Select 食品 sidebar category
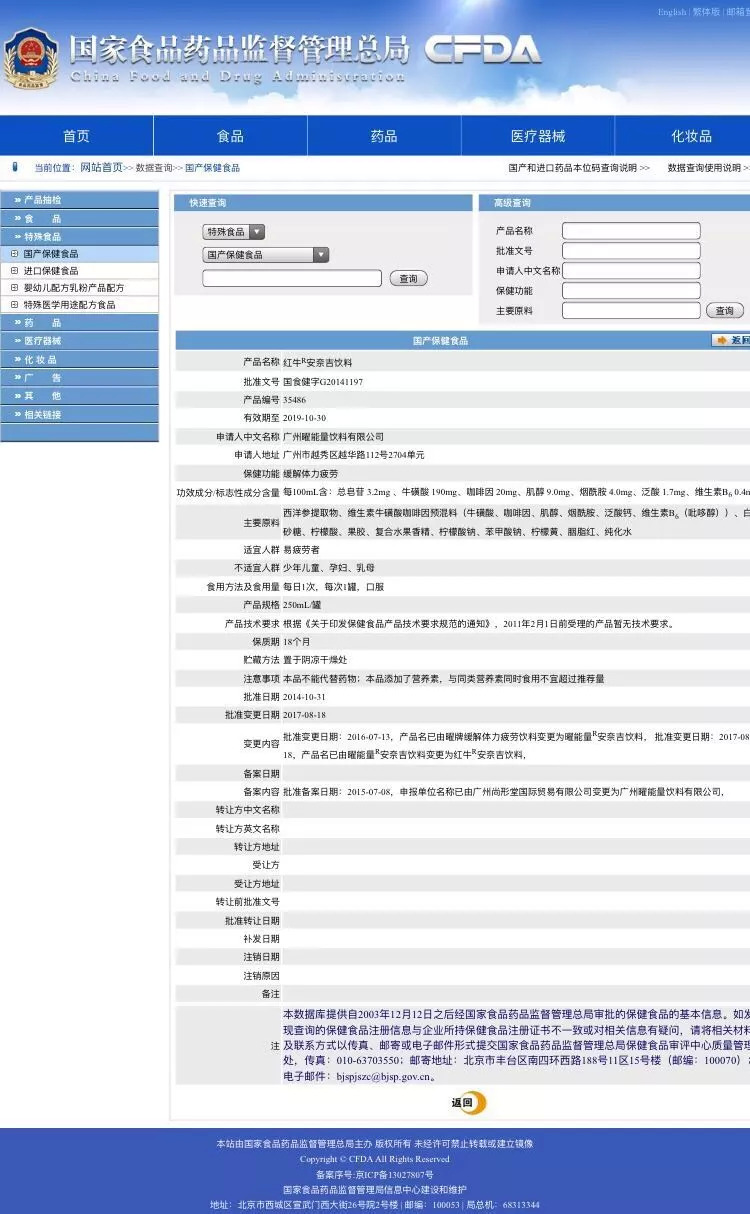Screen dimensions: 750x1214 click(x=79, y=218)
